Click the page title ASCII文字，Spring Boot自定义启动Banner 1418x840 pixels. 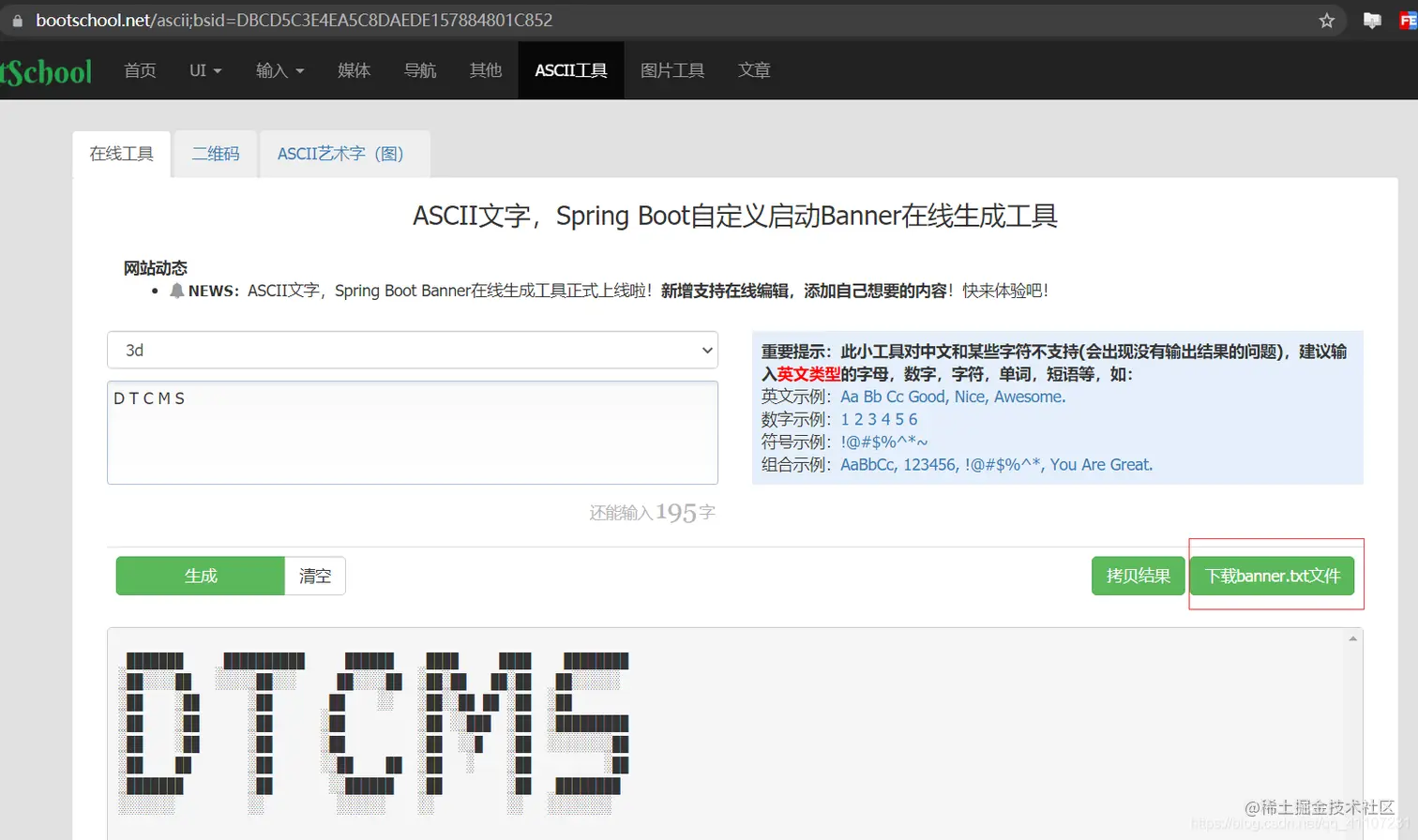tap(735, 216)
